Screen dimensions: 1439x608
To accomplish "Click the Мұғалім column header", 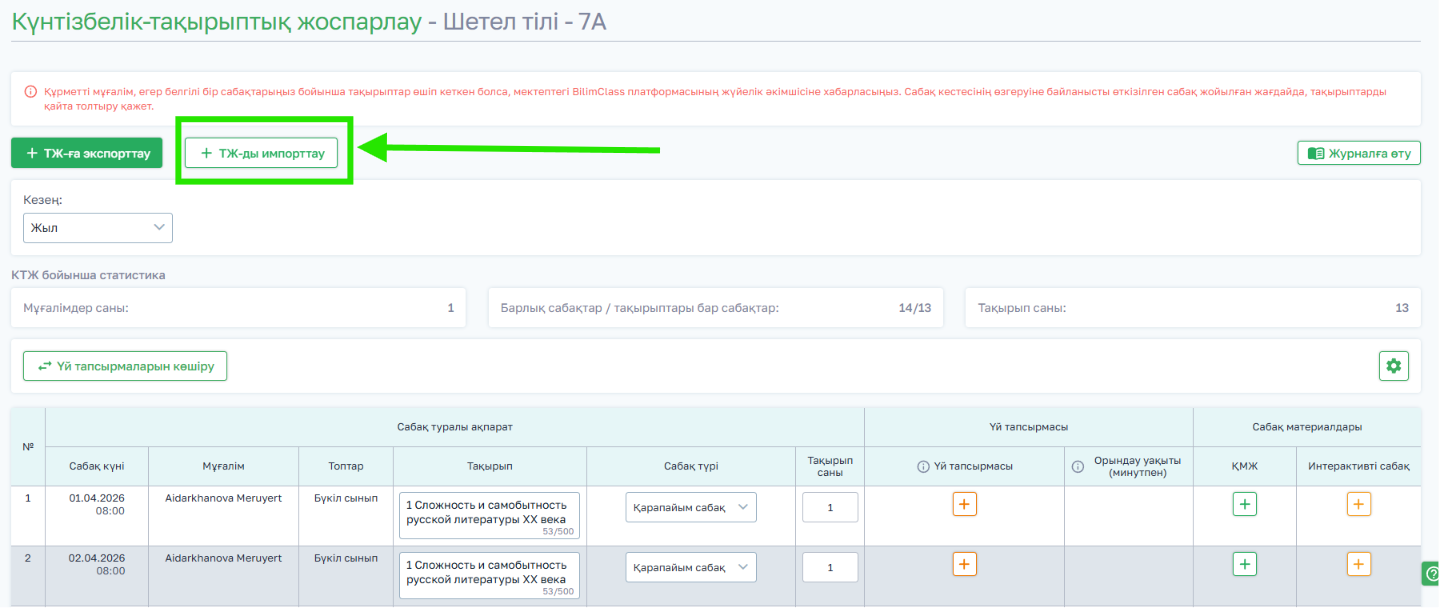I will point(224,466).
